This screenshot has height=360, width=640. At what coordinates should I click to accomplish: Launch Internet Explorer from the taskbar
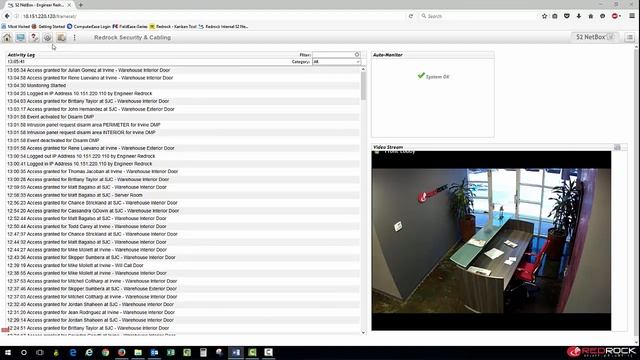(89, 352)
